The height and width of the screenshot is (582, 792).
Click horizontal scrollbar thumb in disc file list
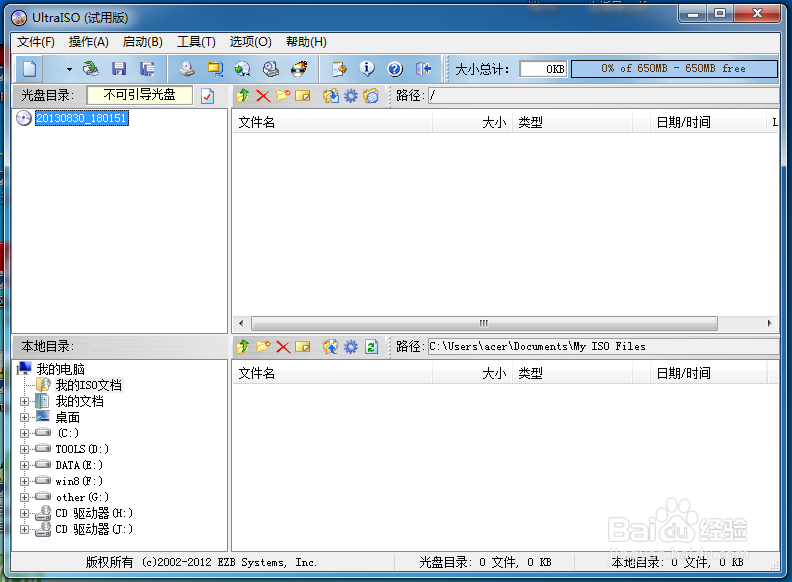click(x=484, y=323)
